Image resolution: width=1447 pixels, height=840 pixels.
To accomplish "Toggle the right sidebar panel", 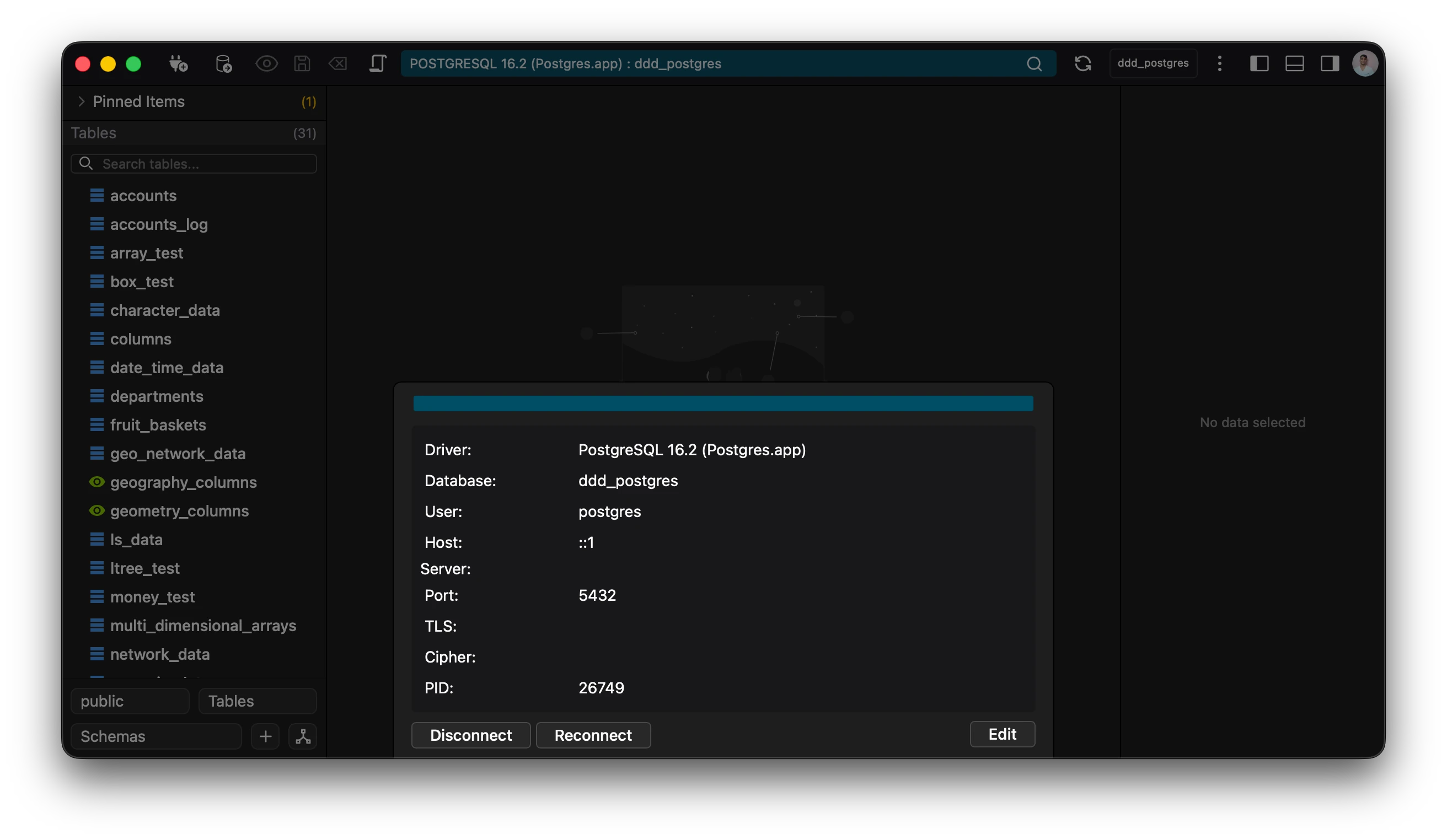I will point(1330,64).
